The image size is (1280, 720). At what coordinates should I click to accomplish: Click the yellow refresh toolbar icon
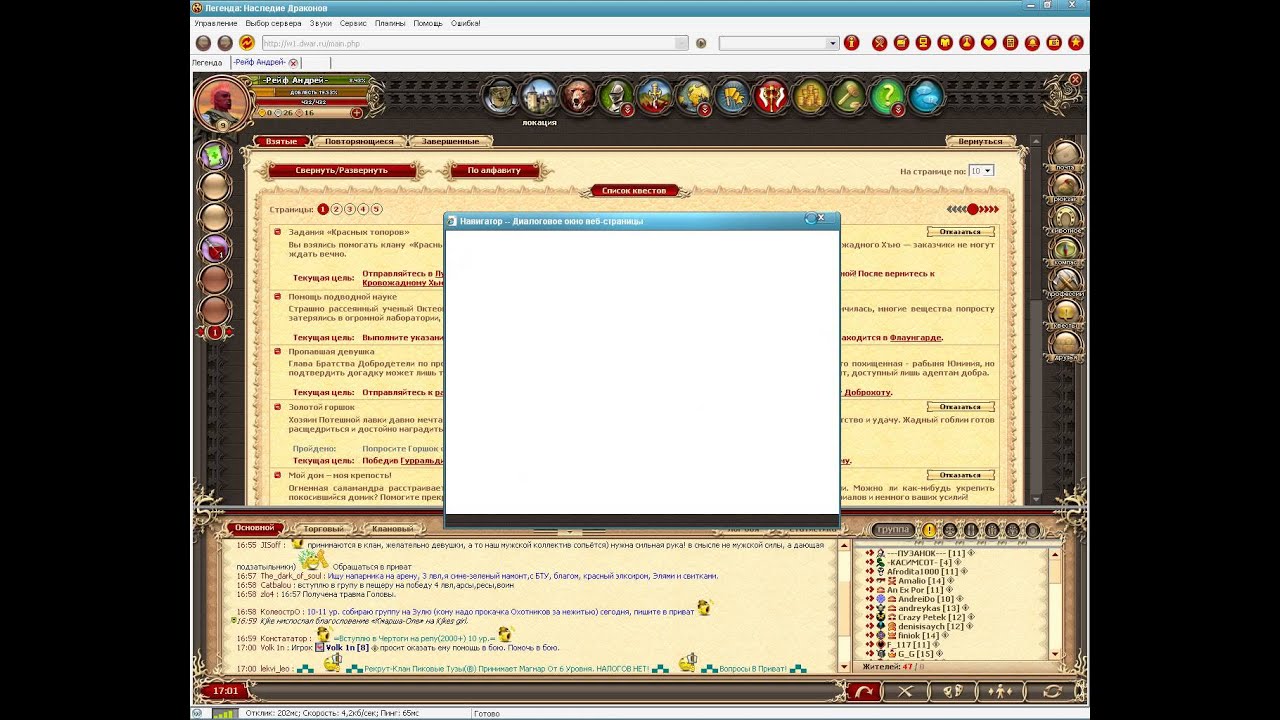(x=247, y=43)
